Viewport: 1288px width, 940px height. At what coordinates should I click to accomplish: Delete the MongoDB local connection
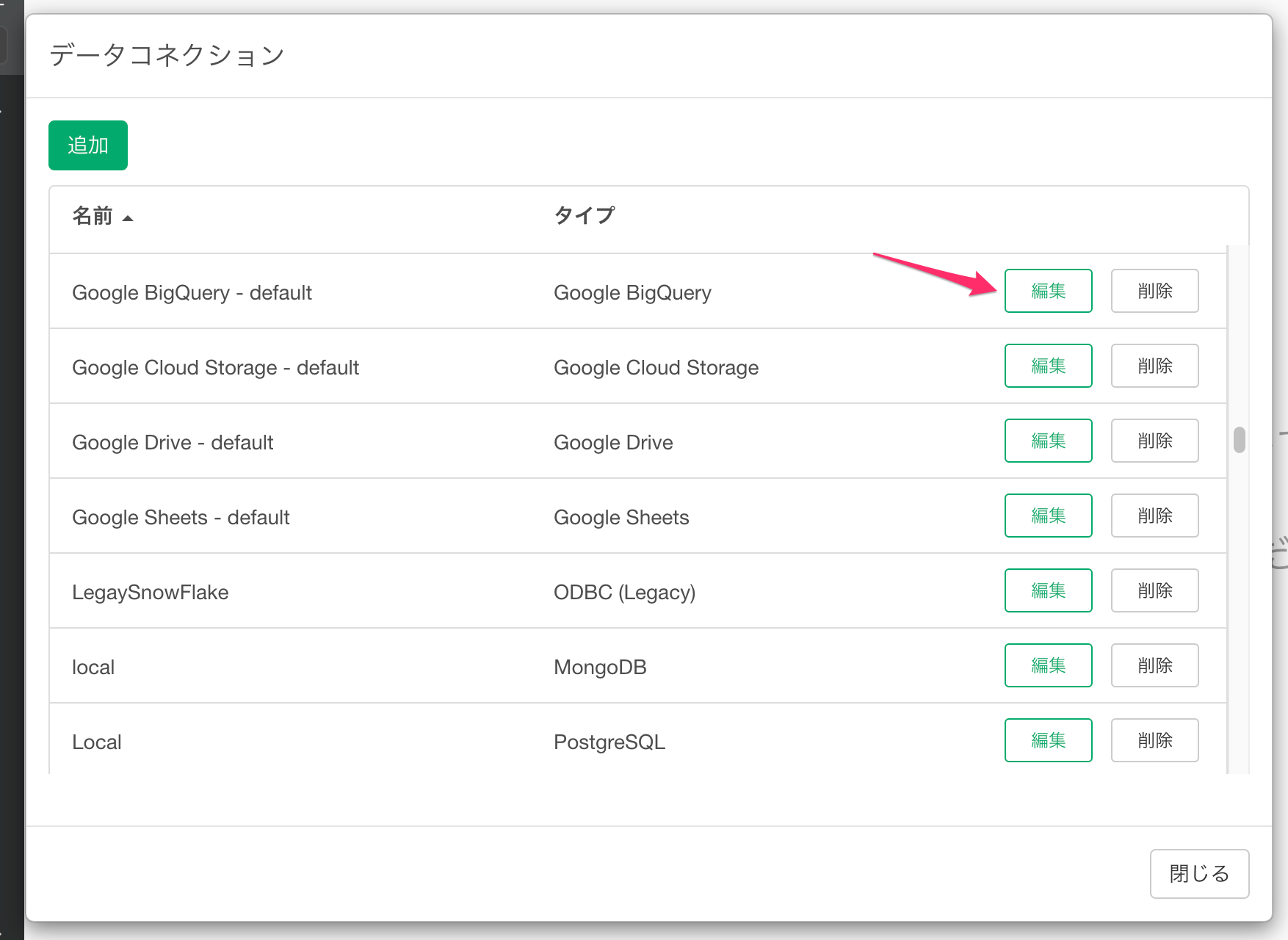point(1154,665)
